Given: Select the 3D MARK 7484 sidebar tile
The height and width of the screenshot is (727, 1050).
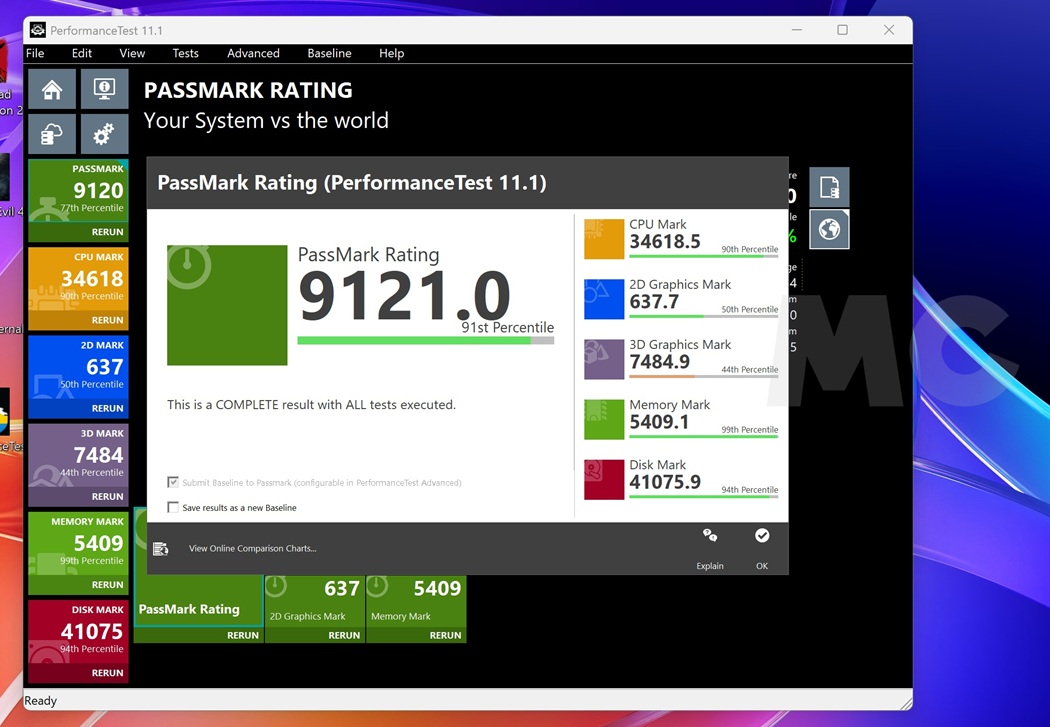Looking at the screenshot, I should [x=78, y=457].
